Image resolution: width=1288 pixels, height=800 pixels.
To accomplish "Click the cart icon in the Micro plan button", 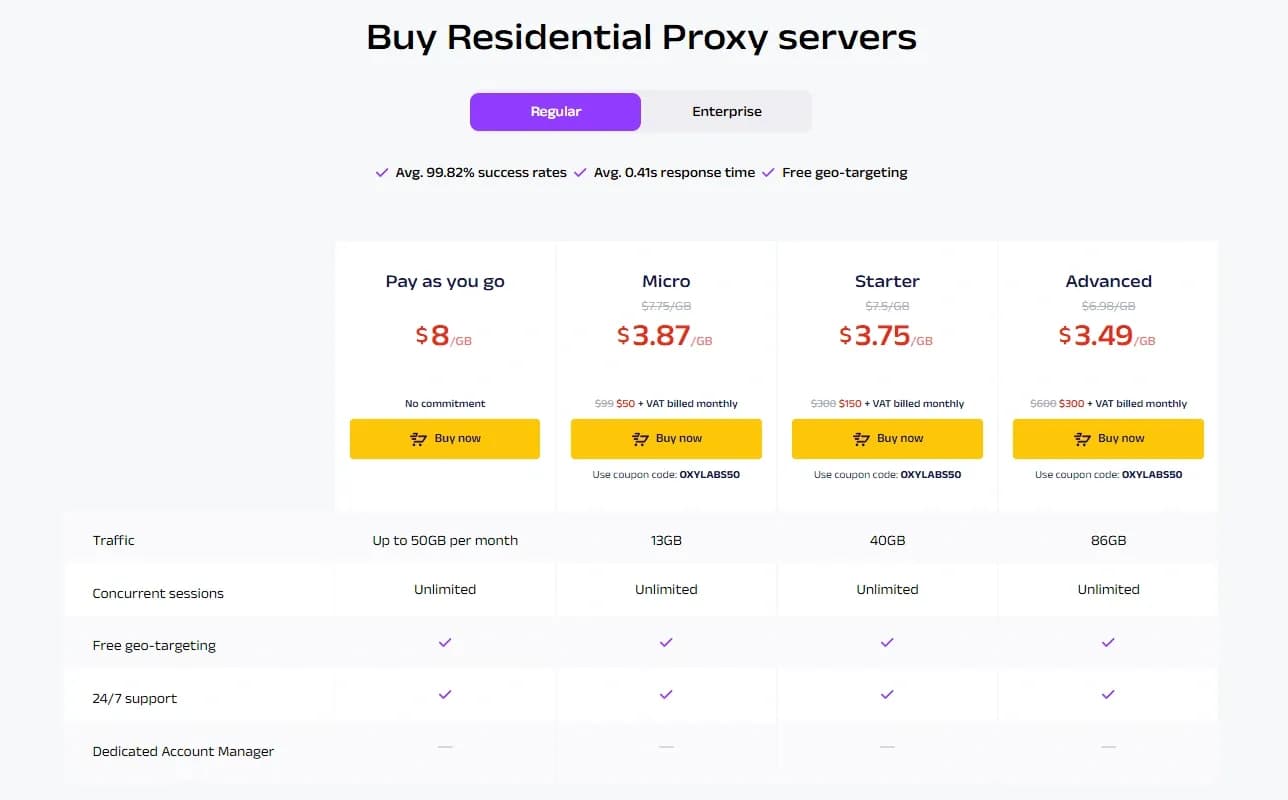I will [640, 438].
